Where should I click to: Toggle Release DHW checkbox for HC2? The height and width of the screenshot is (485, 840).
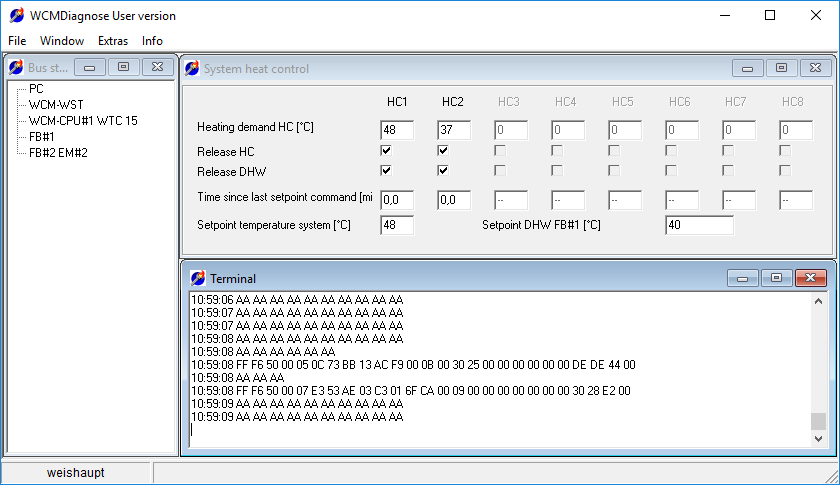coord(442,170)
